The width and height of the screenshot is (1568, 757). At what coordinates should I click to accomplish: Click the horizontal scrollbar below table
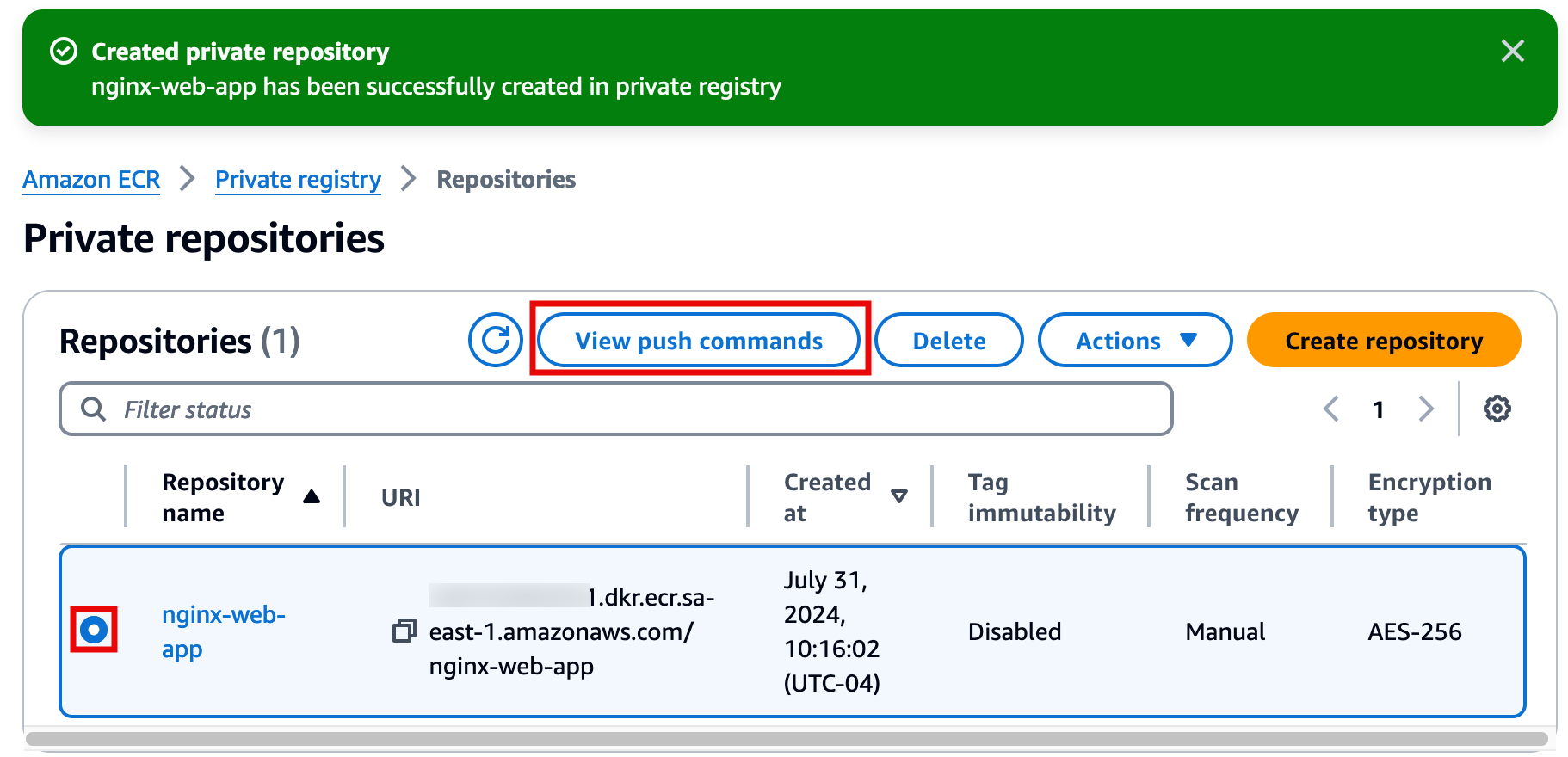pyautogui.click(x=785, y=739)
